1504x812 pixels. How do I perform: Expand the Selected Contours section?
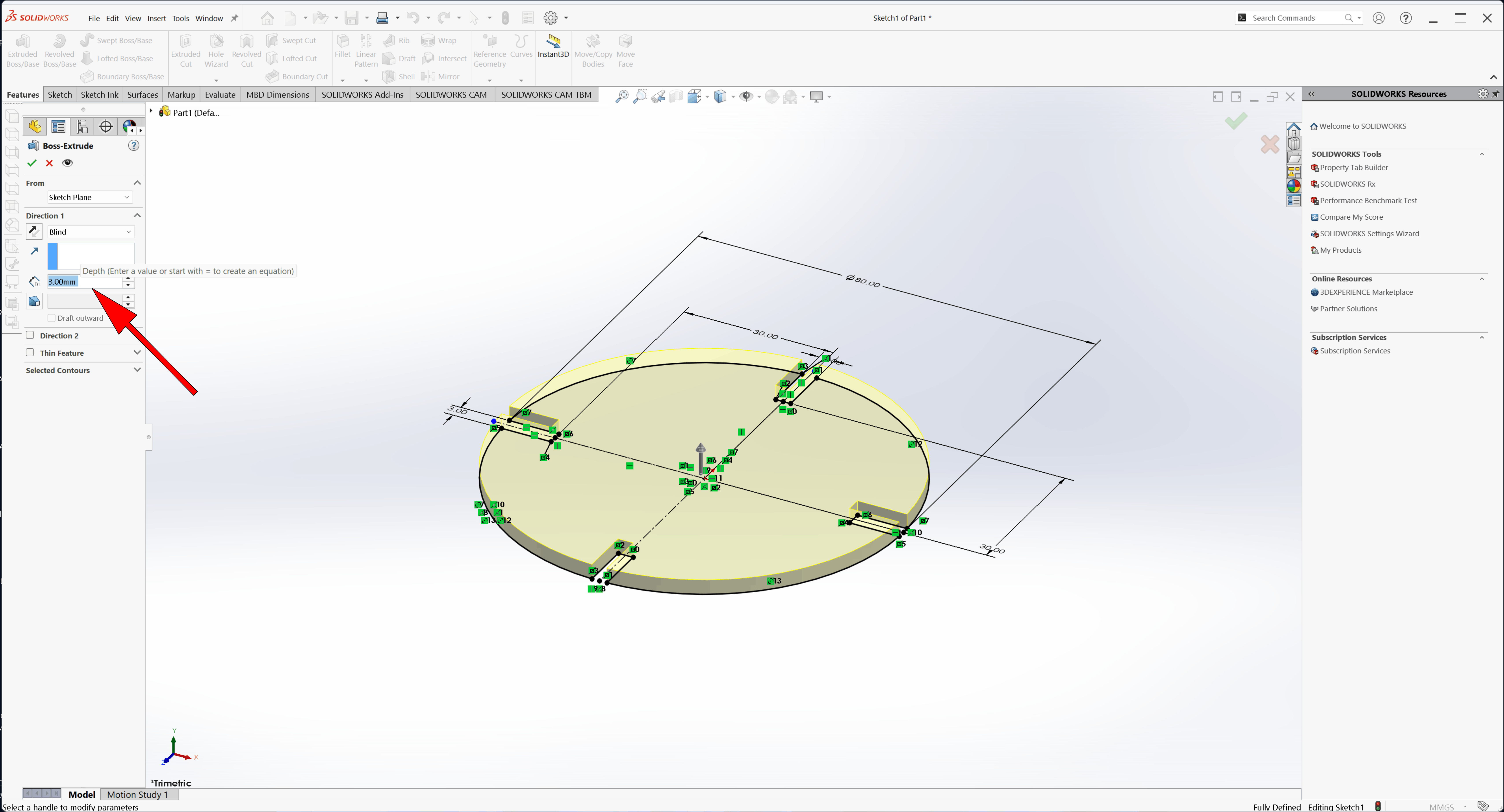pos(137,370)
